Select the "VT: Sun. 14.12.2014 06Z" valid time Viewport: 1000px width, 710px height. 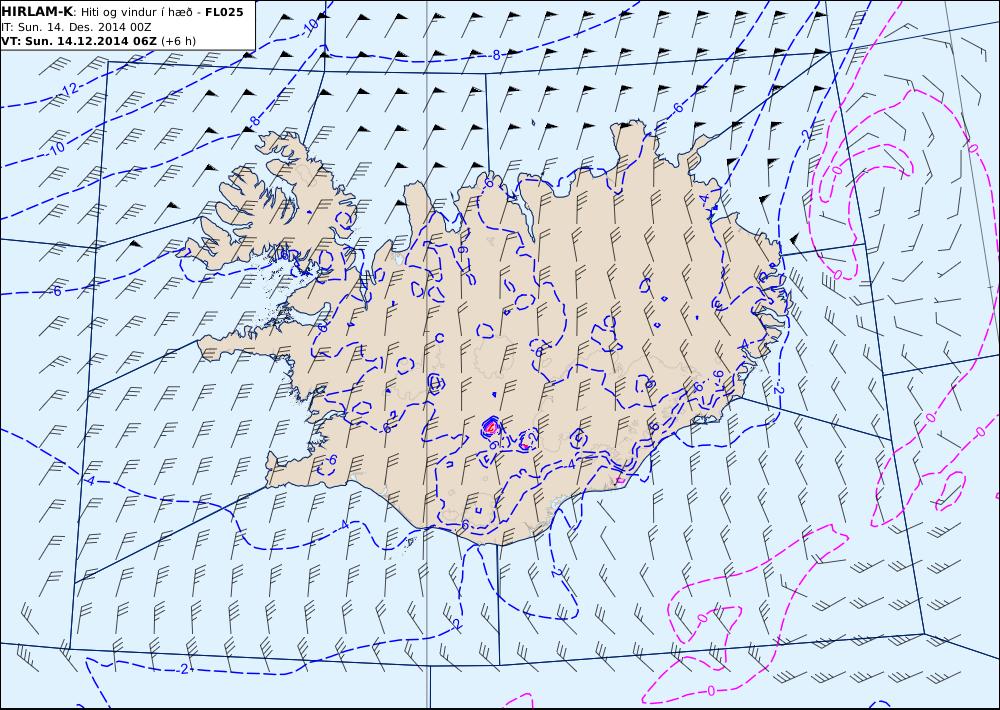(x=78, y=41)
